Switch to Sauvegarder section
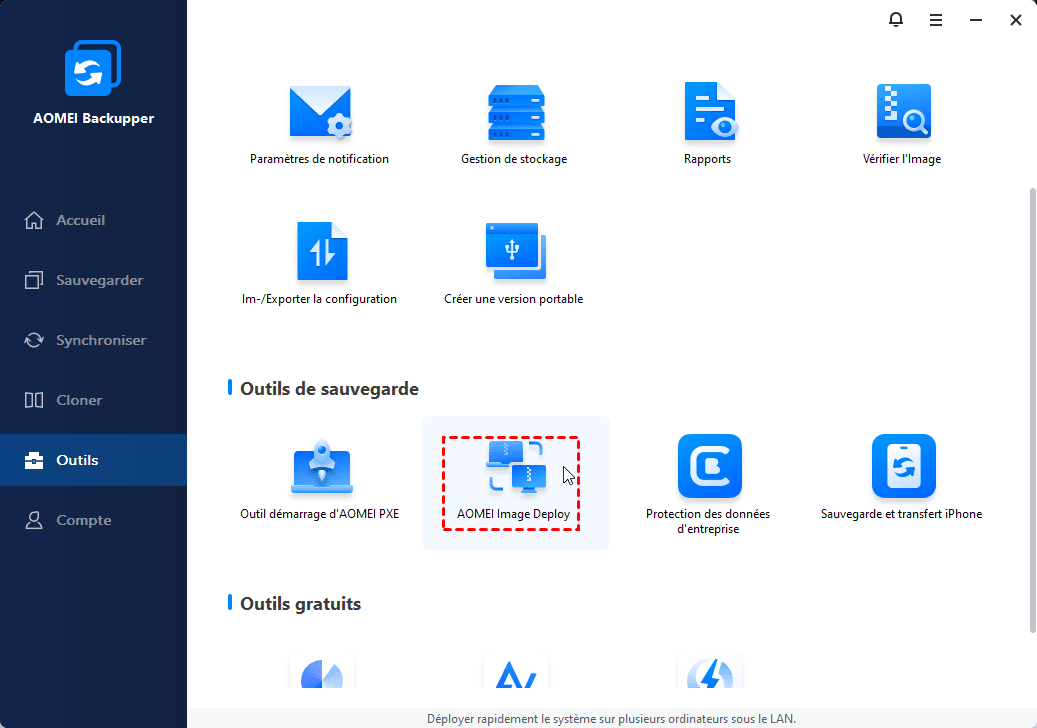 (x=93, y=280)
